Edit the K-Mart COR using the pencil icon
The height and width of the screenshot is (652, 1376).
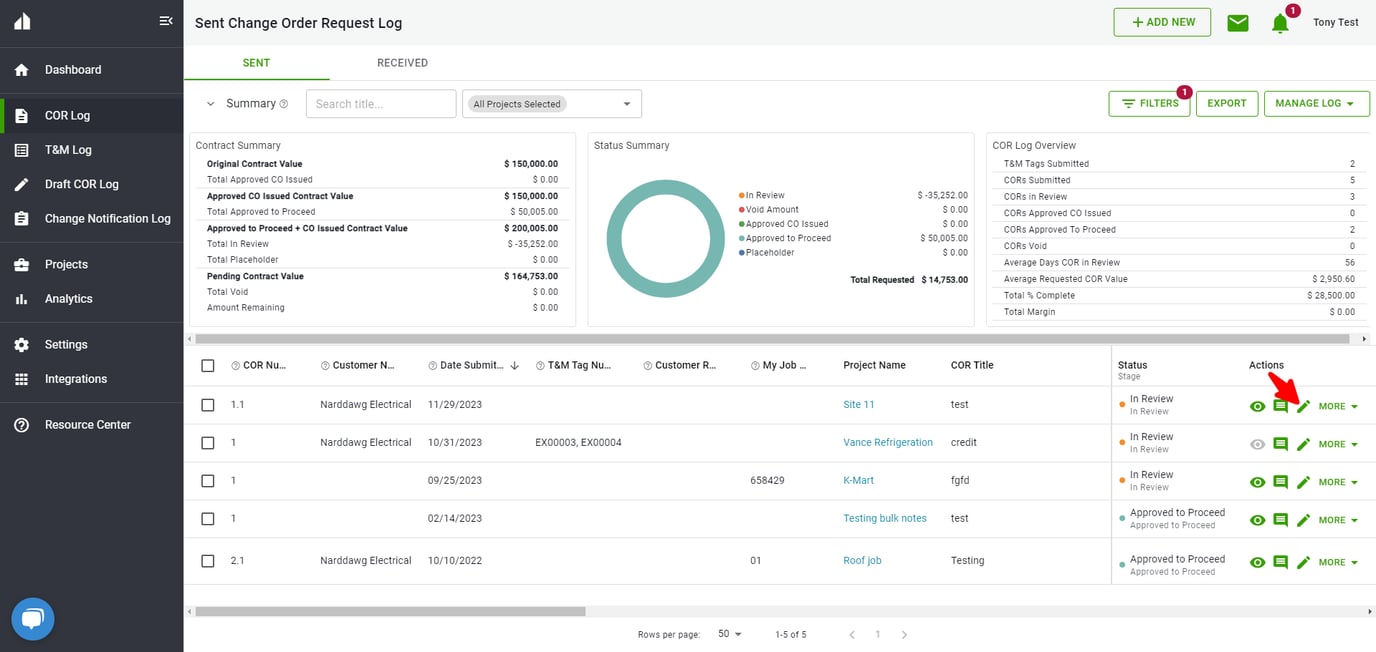point(1302,481)
